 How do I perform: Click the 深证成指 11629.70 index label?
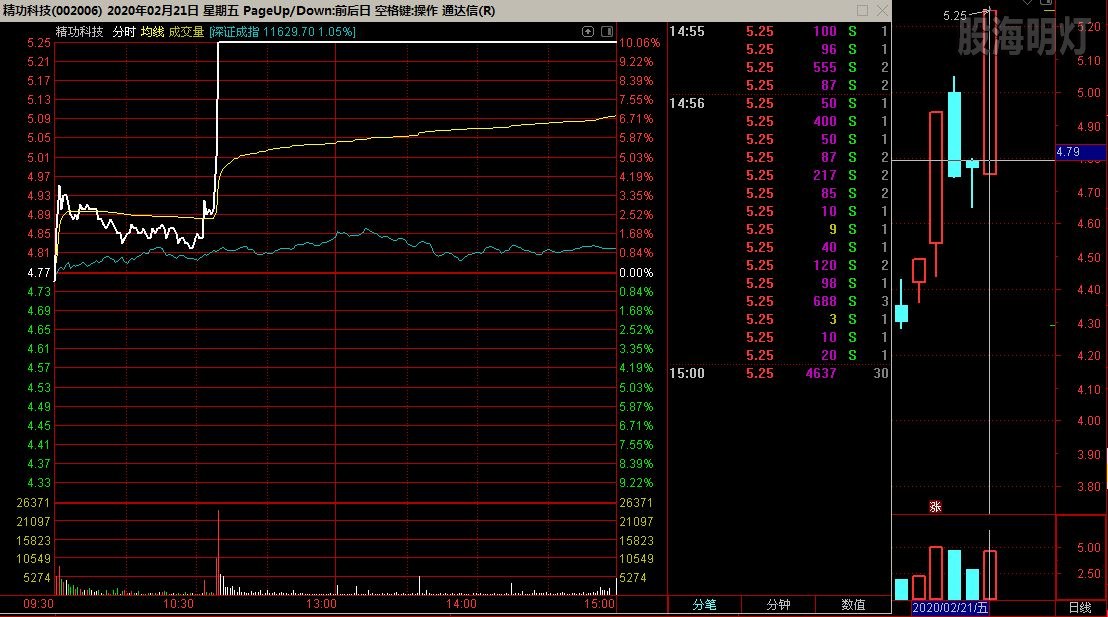(x=283, y=32)
